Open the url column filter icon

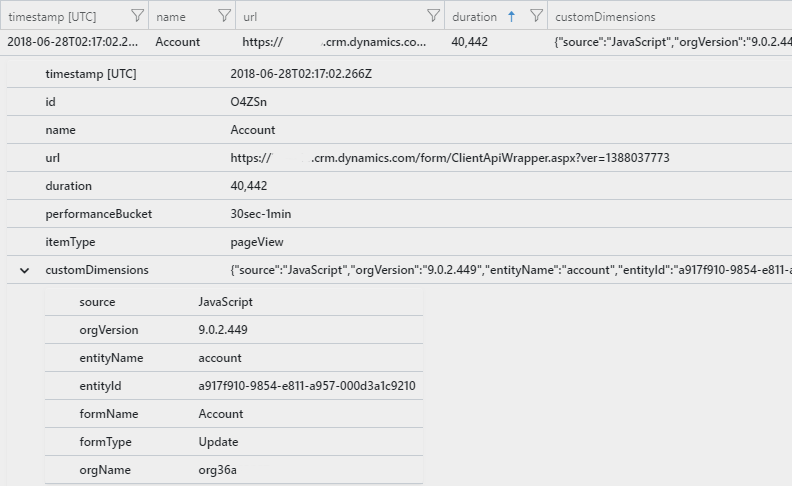pyautogui.click(x=433, y=16)
